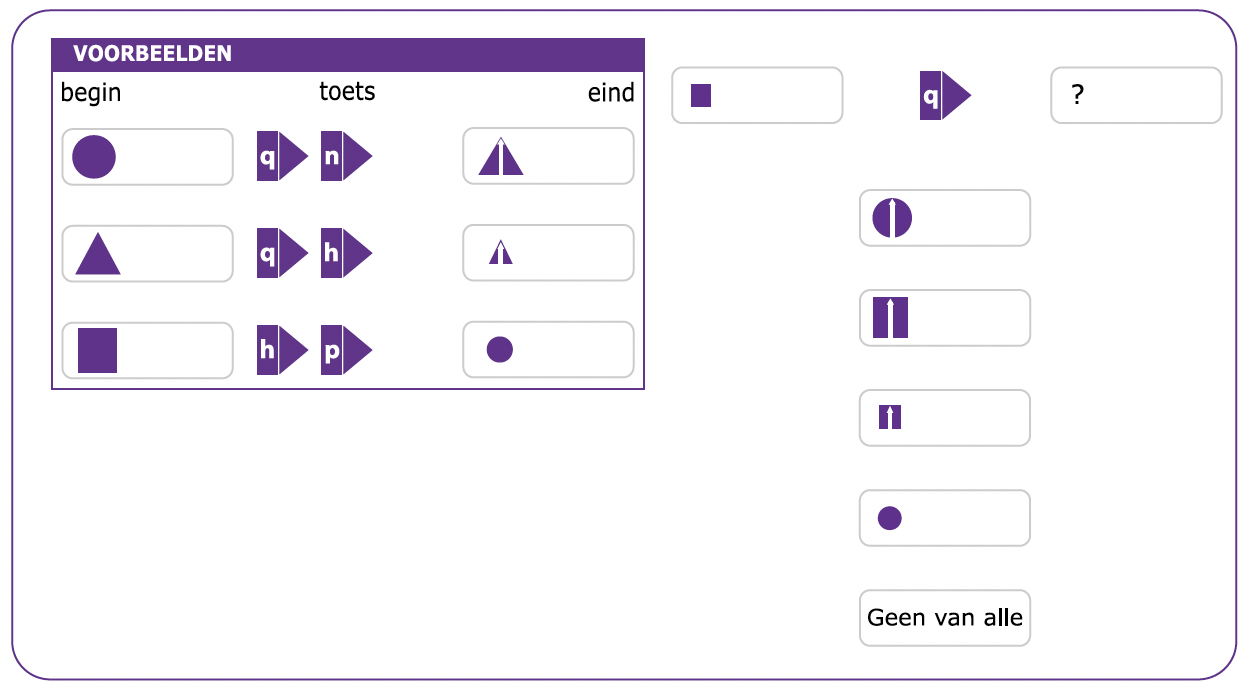Click the q key arrow in question
The image size is (1242, 698).
click(945, 96)
